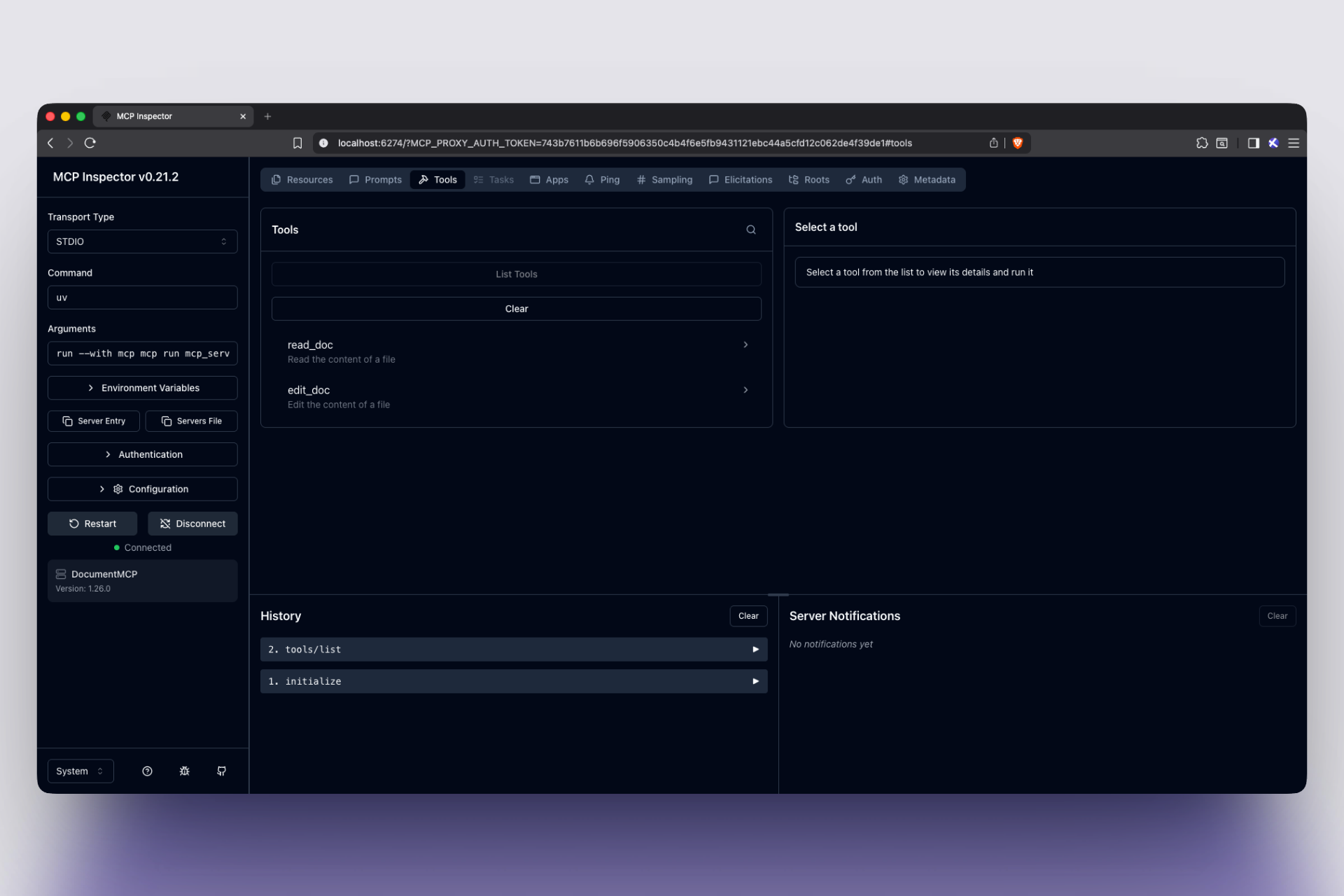Click the Connected status text
Screen dimensions: 1344x896
[148, 547]
